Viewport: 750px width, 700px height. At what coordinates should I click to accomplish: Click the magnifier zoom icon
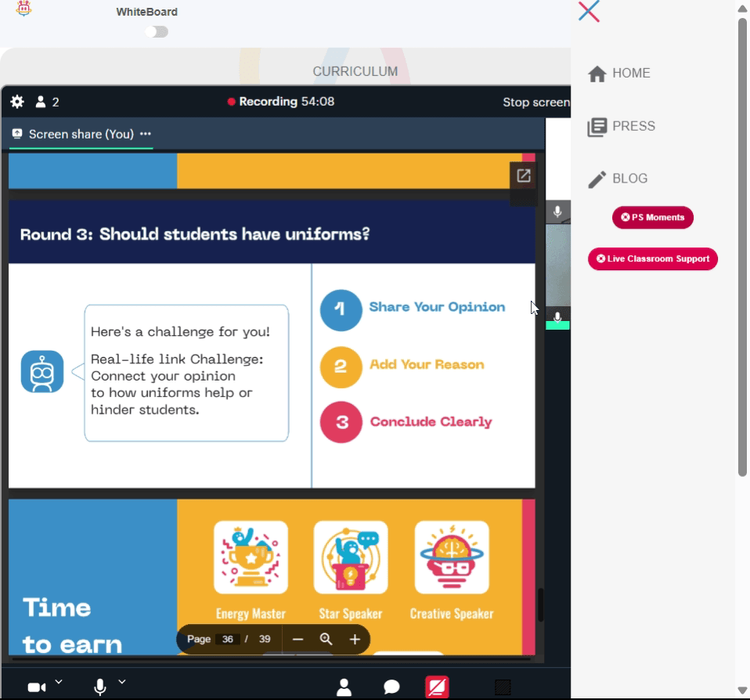coord(326,639)
